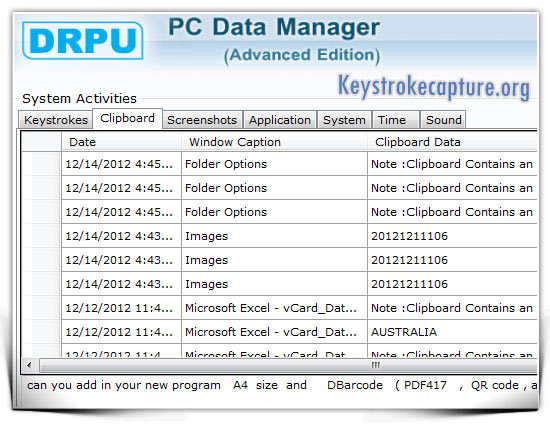This screenshot has width=550, height=424.
Task: Click the Keystrokecapture.org link
Action: [x=434, y=87]
